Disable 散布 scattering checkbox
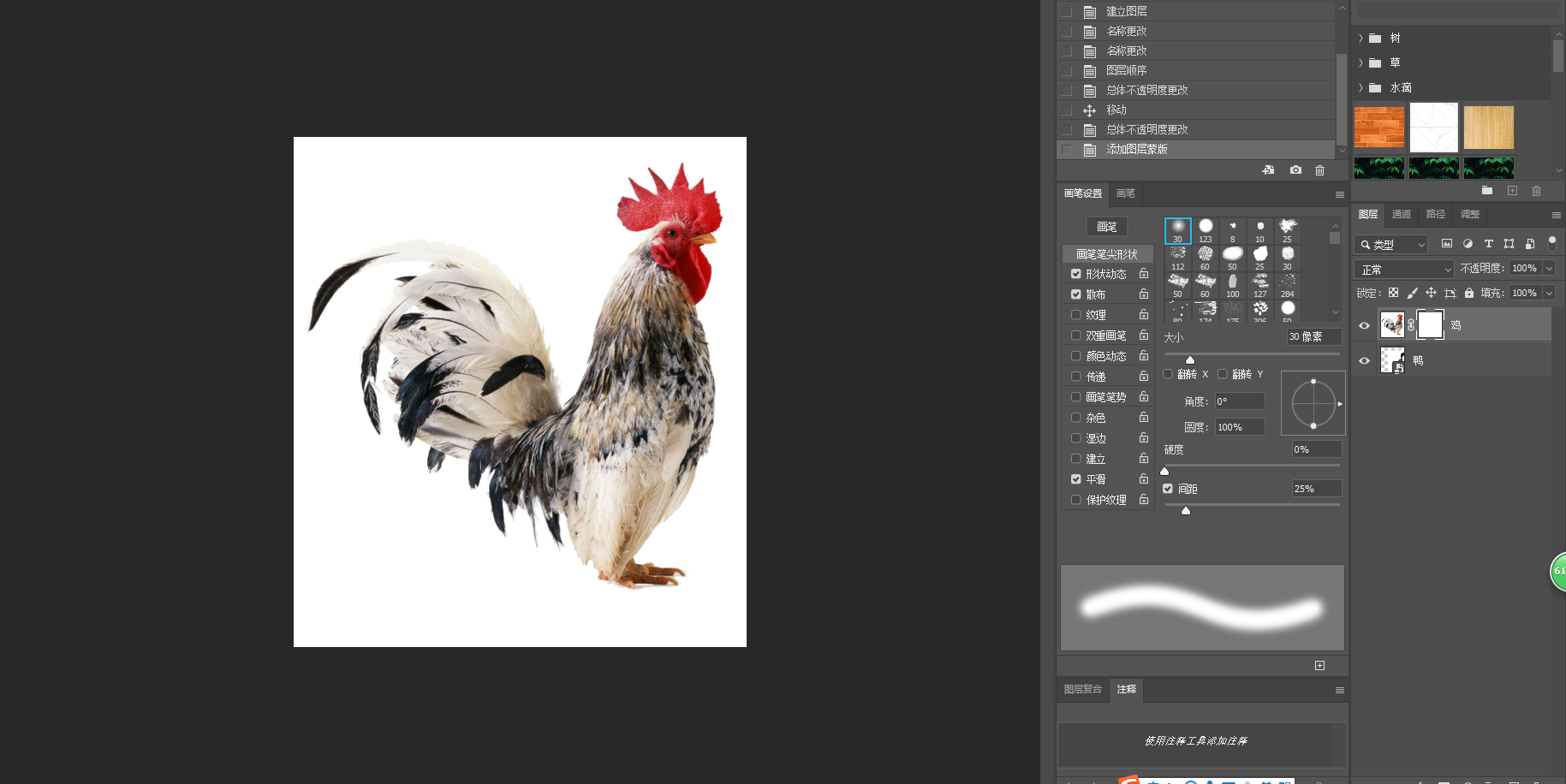 (1076, 294)
